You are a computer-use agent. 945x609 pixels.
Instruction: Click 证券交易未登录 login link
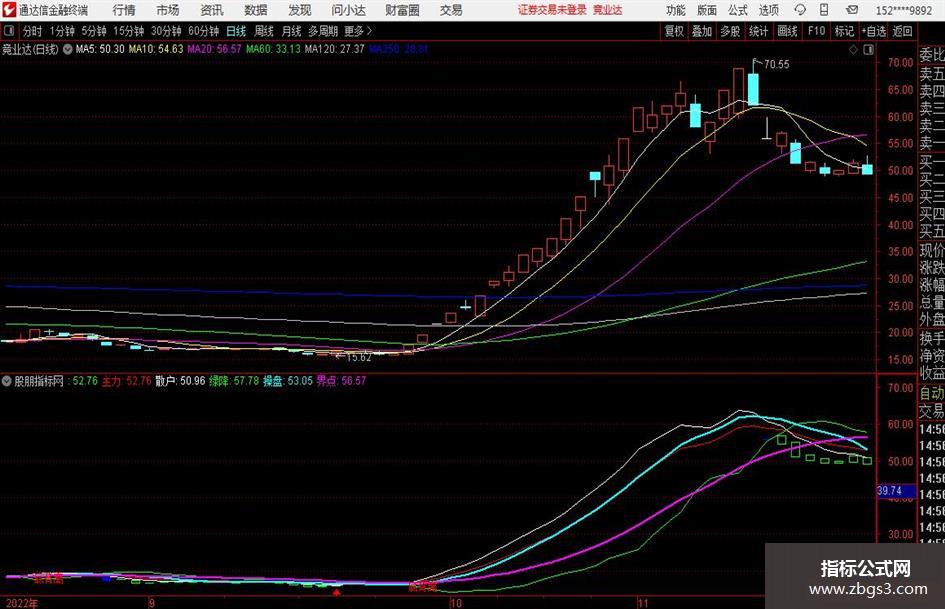click(552, 10)
